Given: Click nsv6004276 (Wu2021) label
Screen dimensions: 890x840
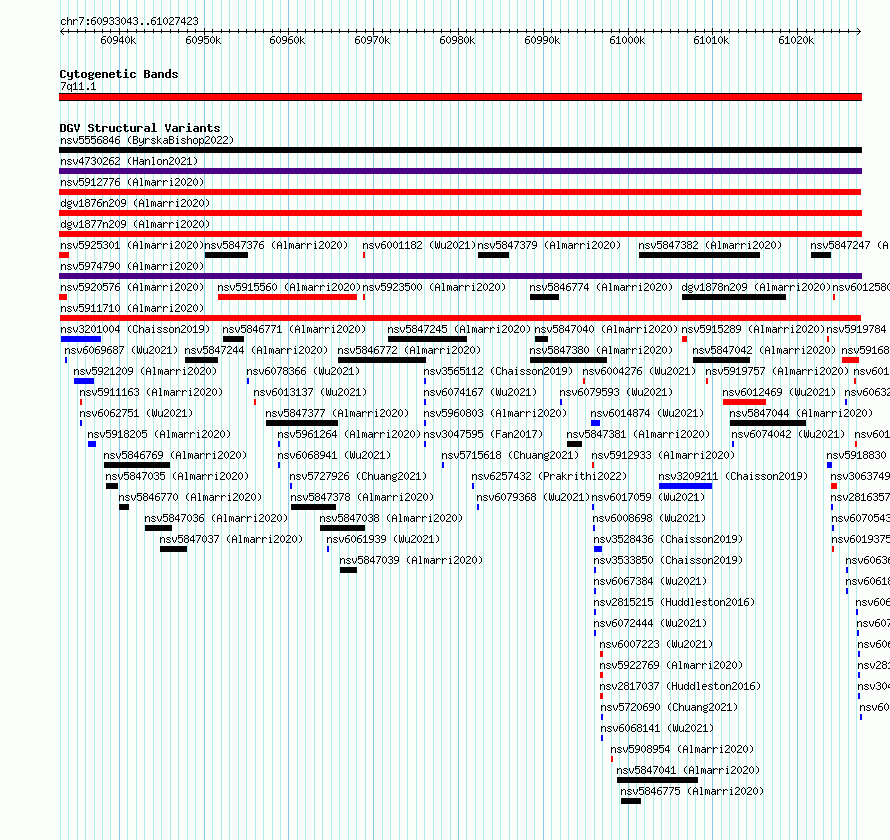Looking at the screenshot, I should point(639,371).
